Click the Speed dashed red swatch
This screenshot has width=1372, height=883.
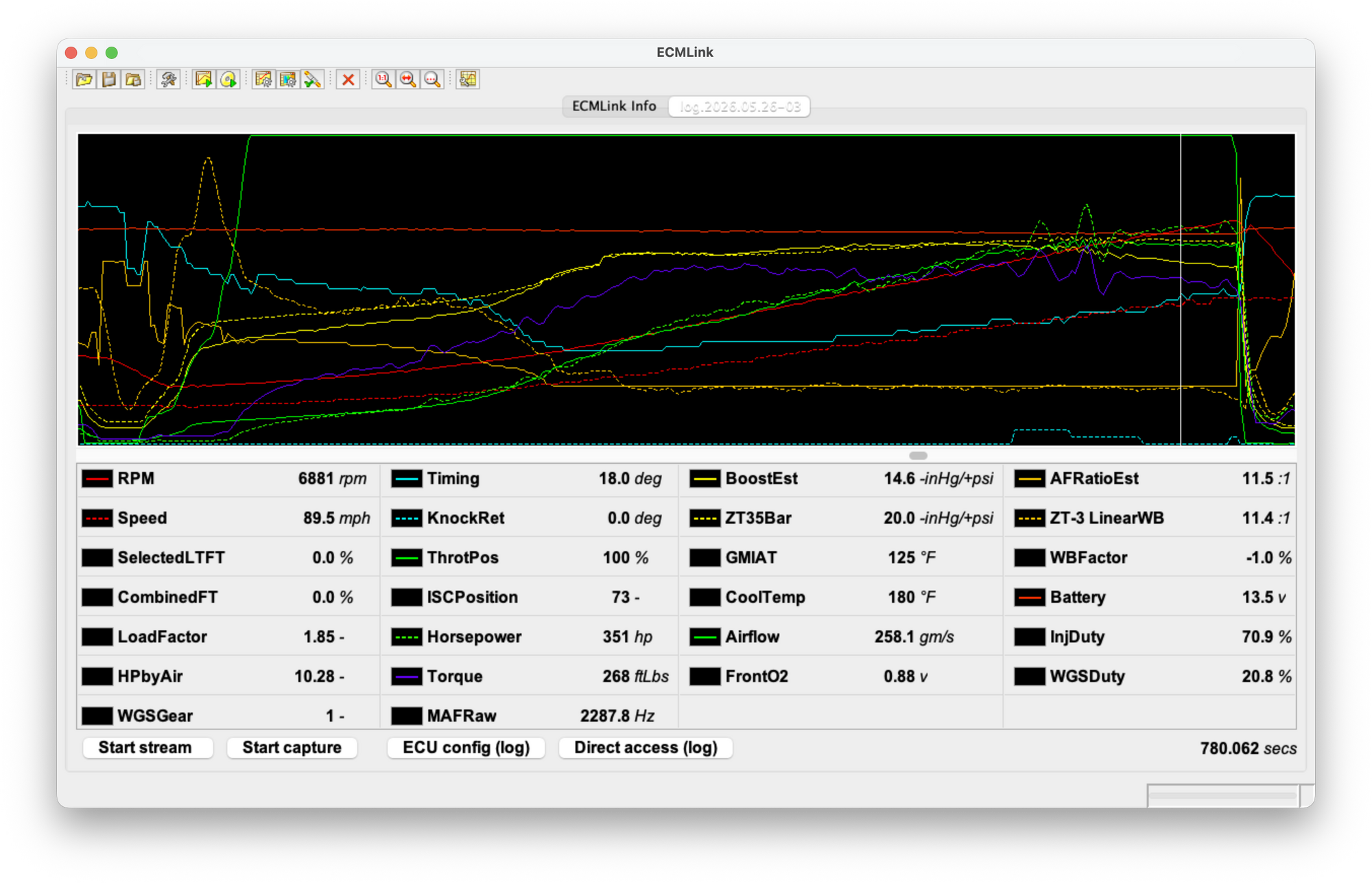(97, 519)
